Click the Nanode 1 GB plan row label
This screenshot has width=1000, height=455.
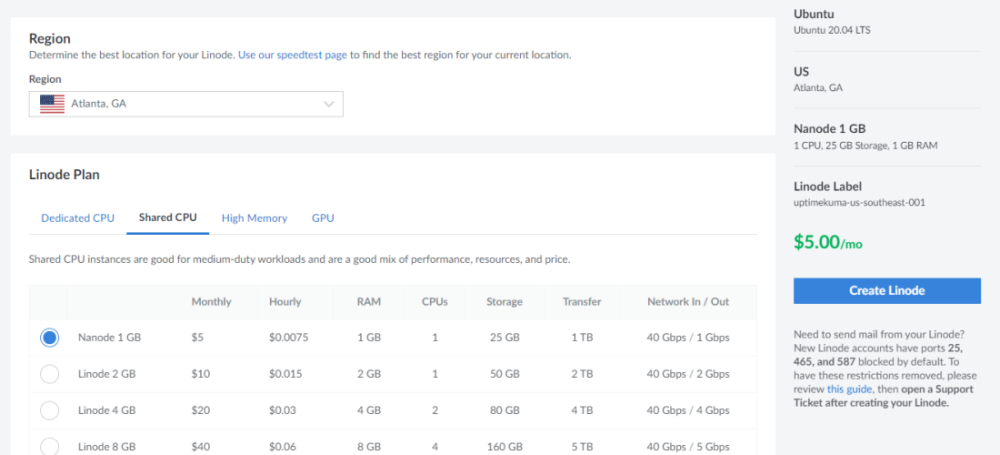(109, 338)
